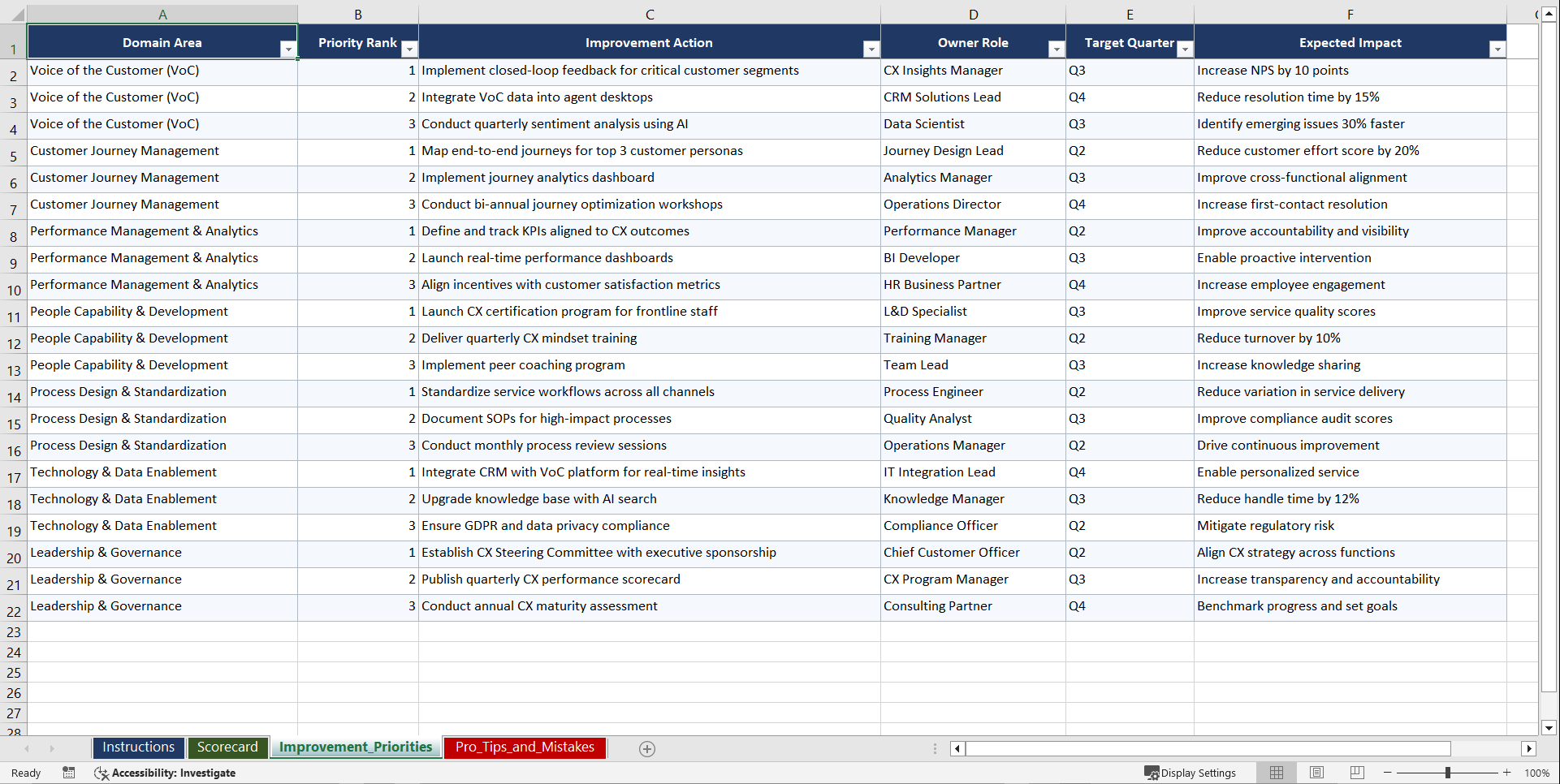Select the Page Break Preview icon
The width and height of the screenshot is (1560, 784).
[1357, 773]
